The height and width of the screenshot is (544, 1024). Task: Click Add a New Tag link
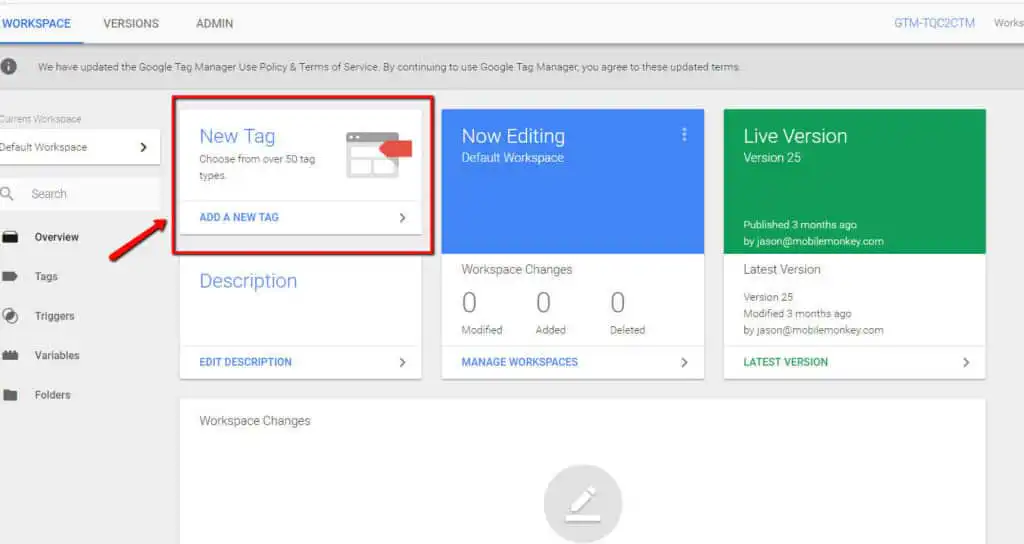(239, 217)
